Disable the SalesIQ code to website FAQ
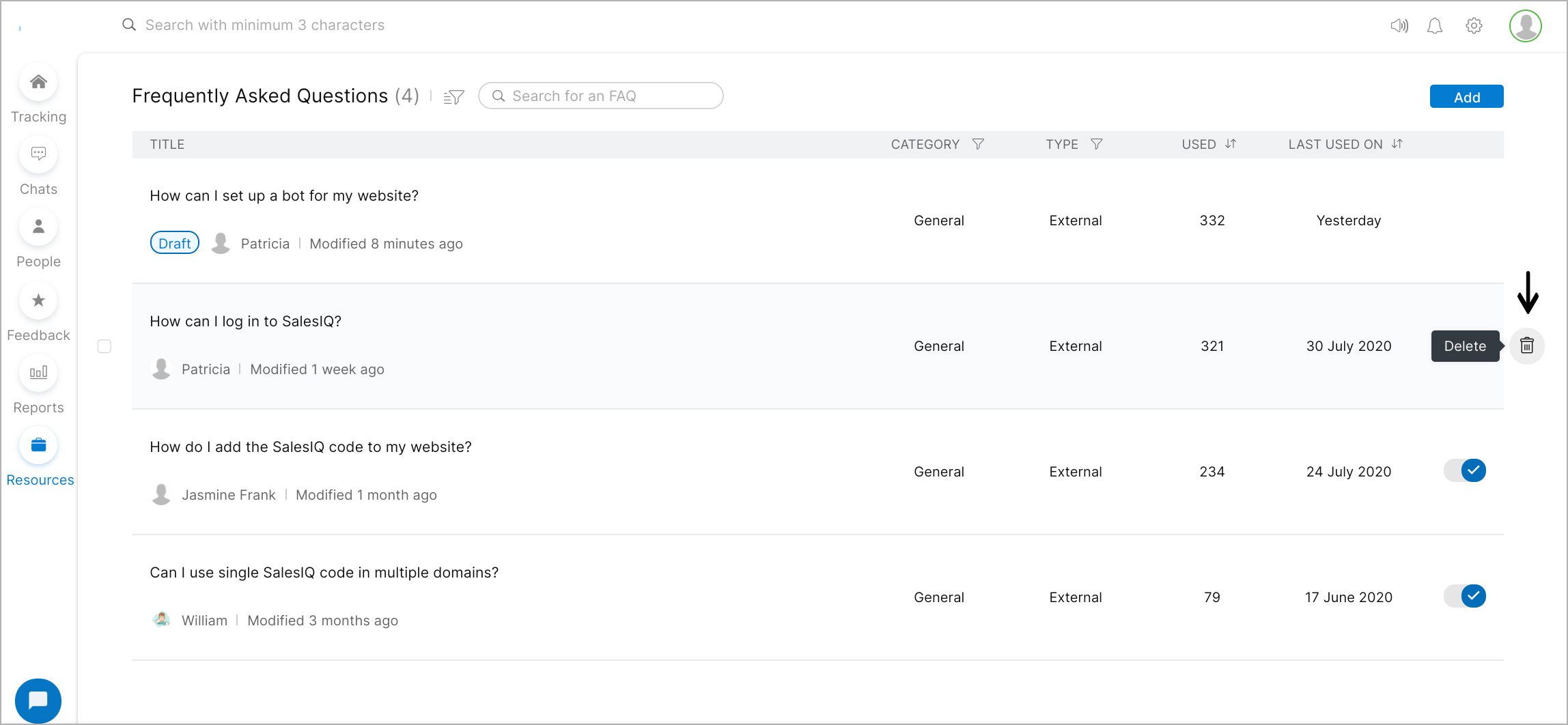This screenshot has height=725, width=1568. pyautogui.click(x=1465, y=470)
